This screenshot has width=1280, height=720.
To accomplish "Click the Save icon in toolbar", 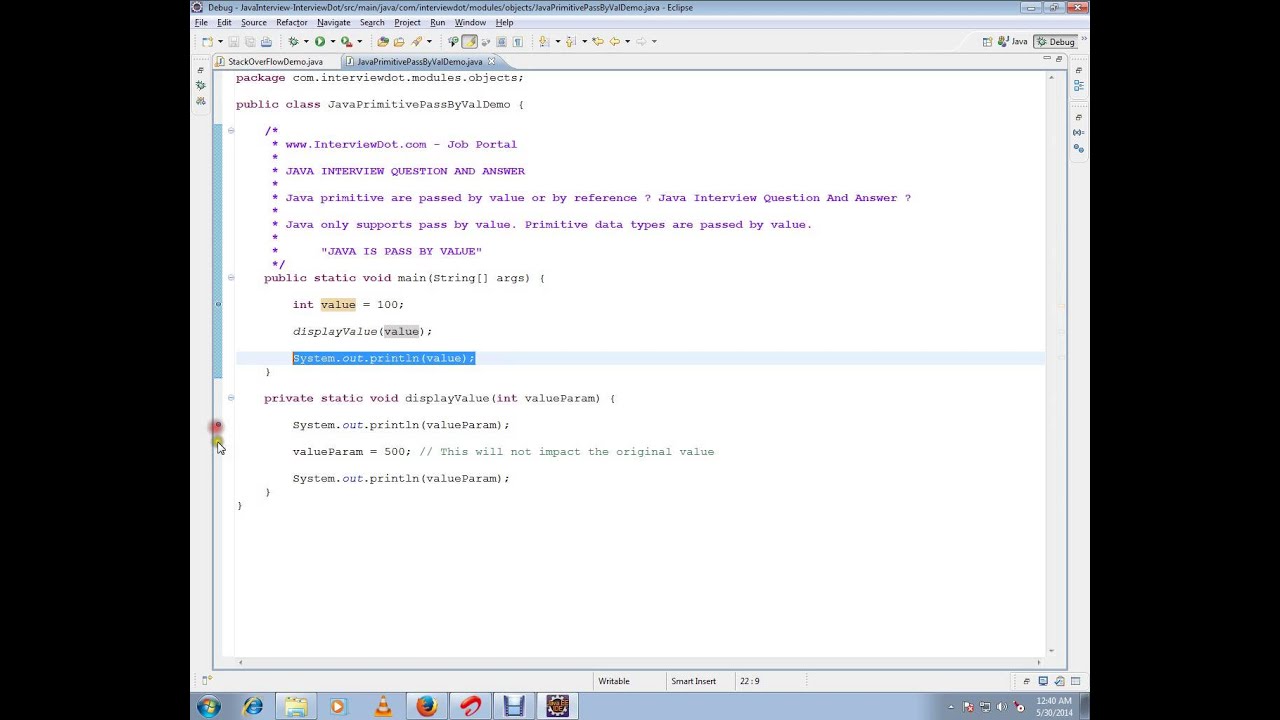I will click(234, 41).
